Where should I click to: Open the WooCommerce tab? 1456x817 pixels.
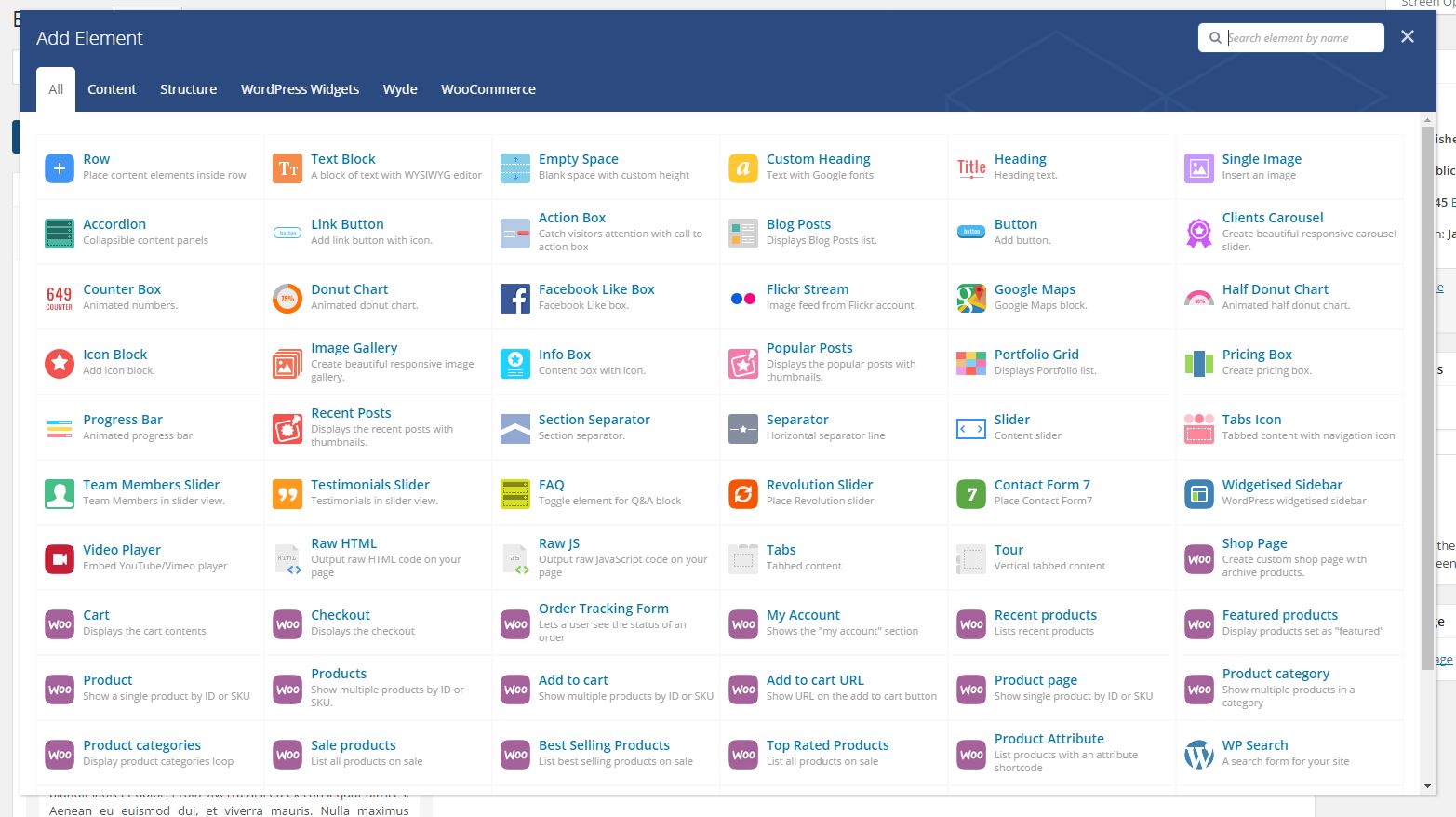click(488, 89)
